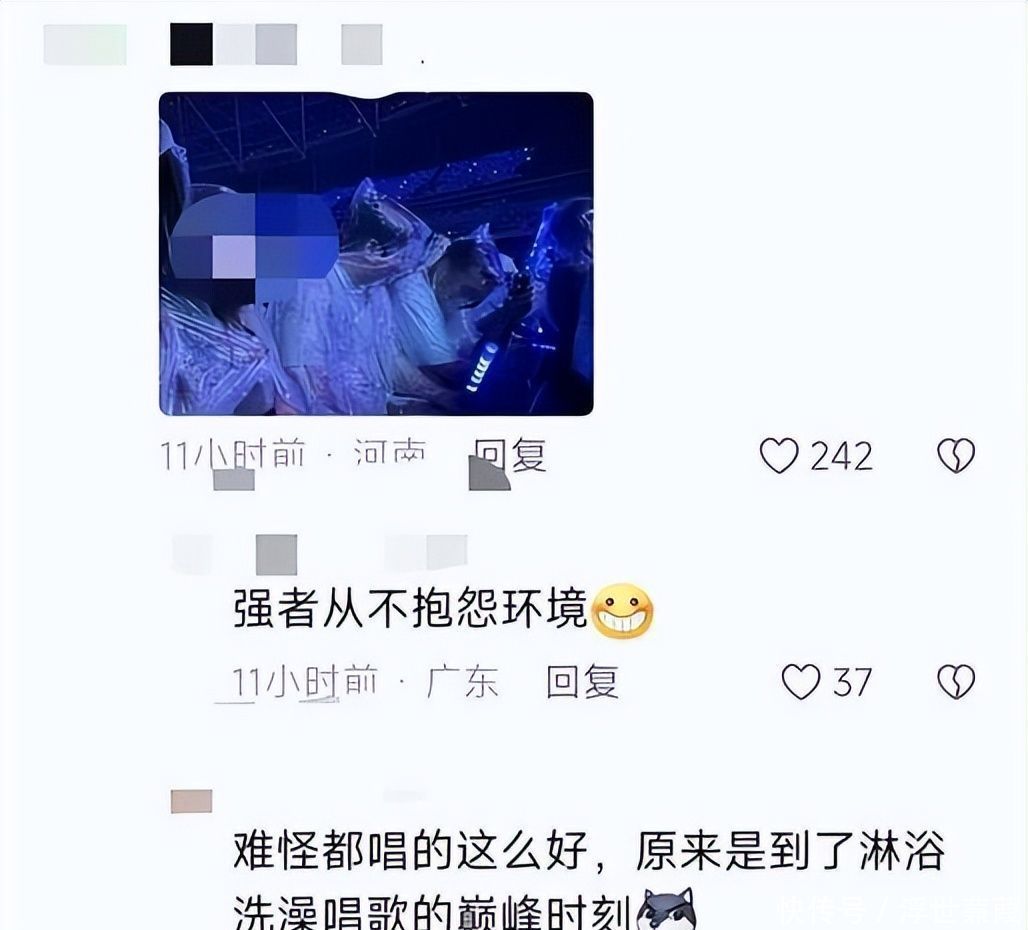Open the blue concert photo thumbnail
1028x930 pixels.
[x=376, y=254]
